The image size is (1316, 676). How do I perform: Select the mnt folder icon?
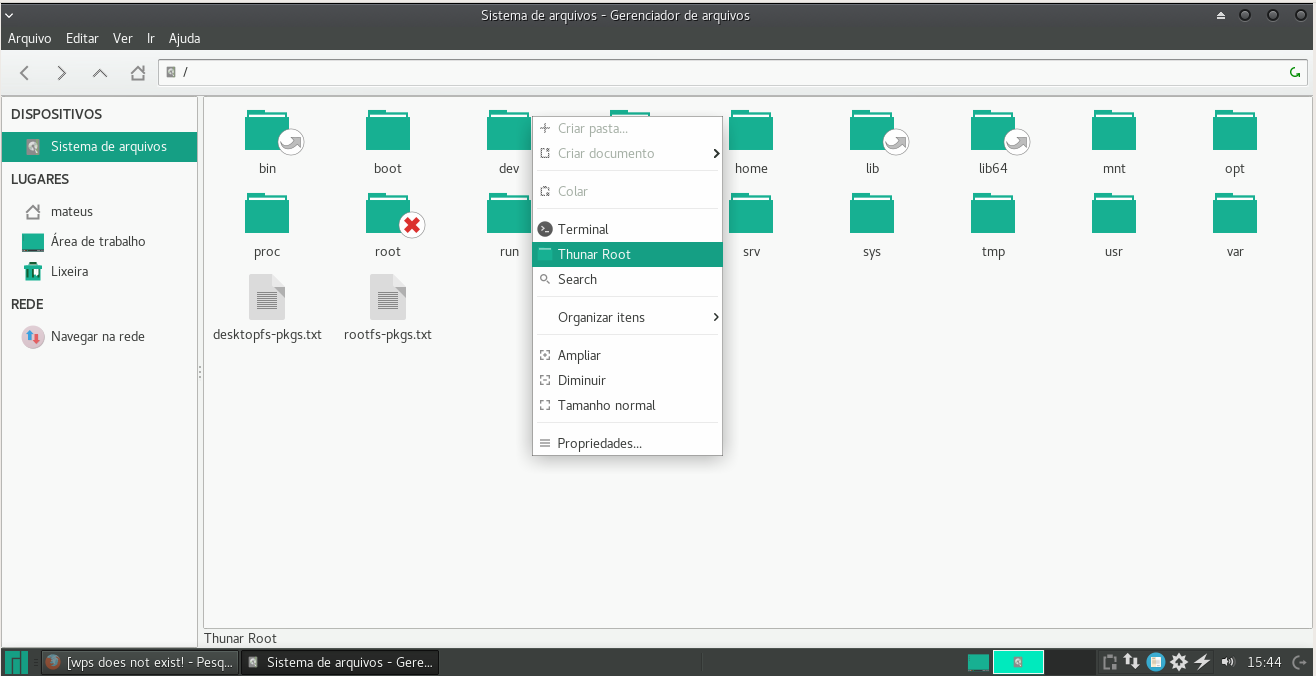coord(1114,131)
